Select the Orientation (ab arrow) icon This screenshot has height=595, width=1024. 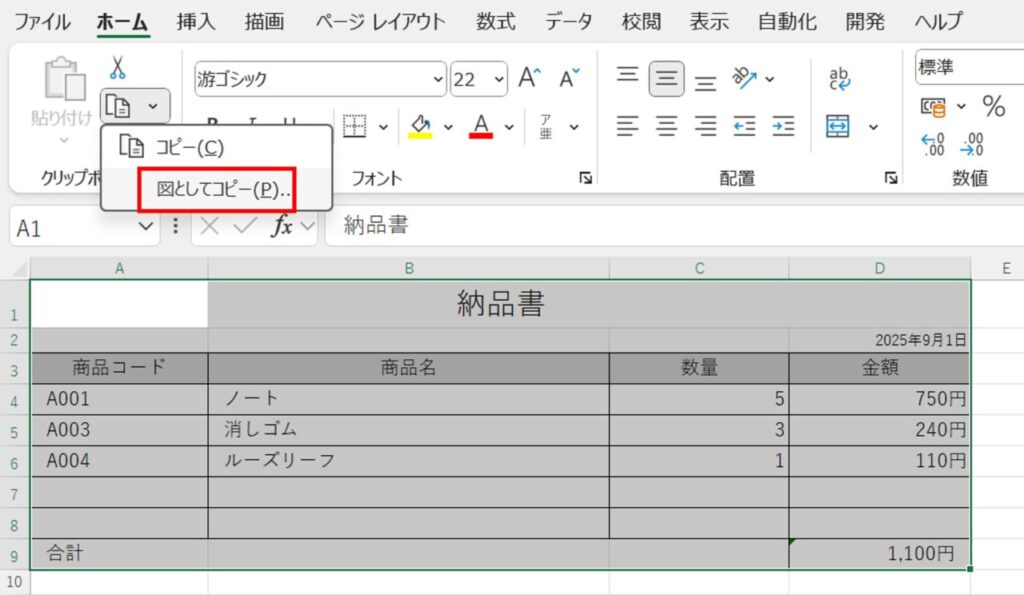[743, 77]
